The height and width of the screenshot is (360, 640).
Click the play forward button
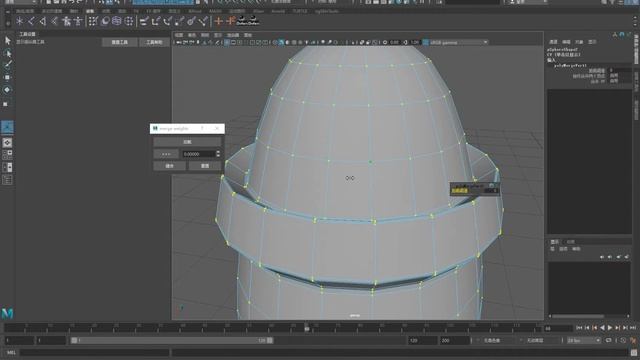click(610, 328)
